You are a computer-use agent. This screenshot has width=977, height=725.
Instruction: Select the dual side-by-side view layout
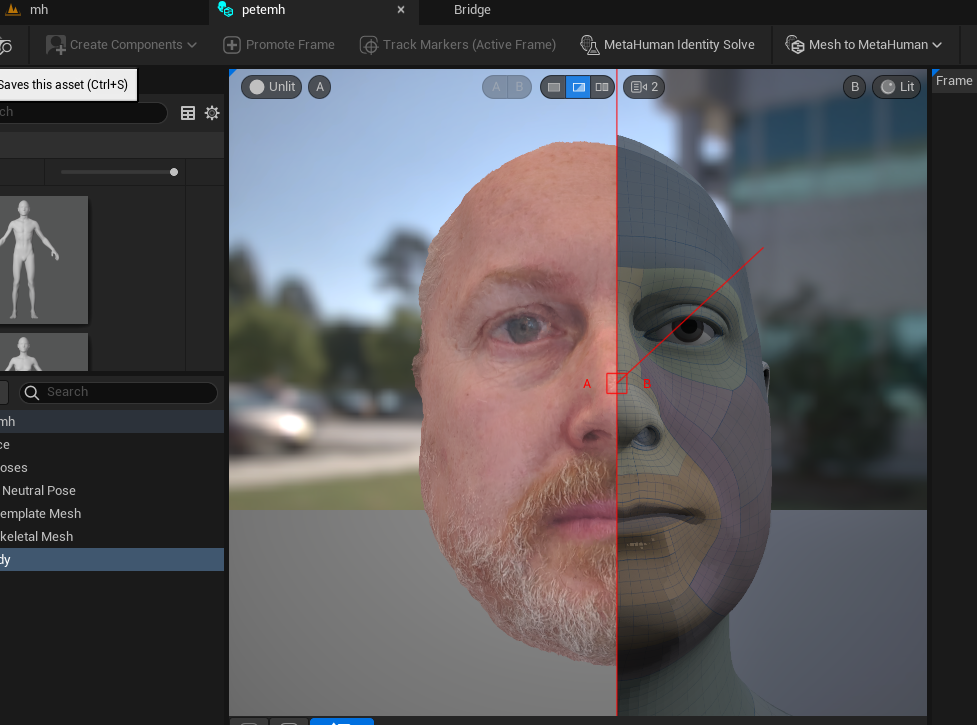click(602, 87)
